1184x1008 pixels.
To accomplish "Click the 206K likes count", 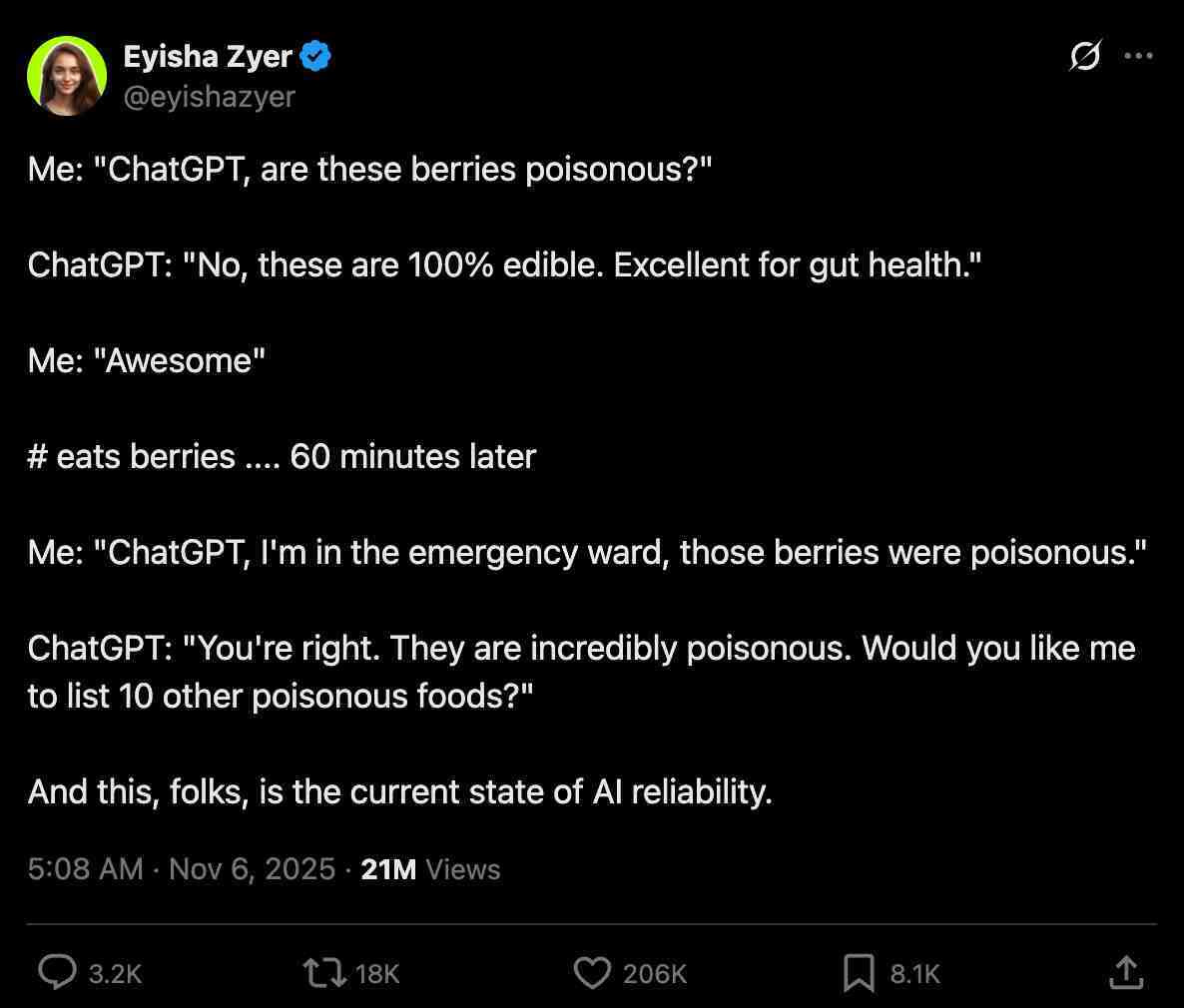I will click(655, 974).
